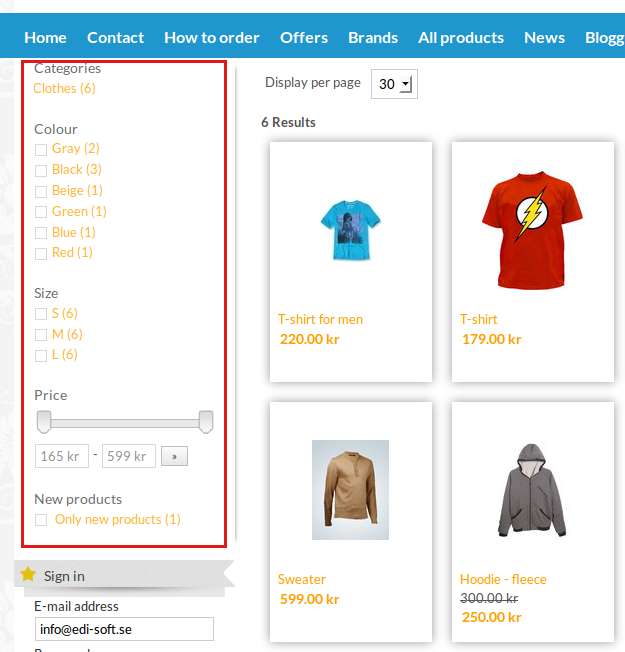Viewport: 625px width, 652px height.
Task: Enable Only new products checkbox
Action: pos(41,520)
